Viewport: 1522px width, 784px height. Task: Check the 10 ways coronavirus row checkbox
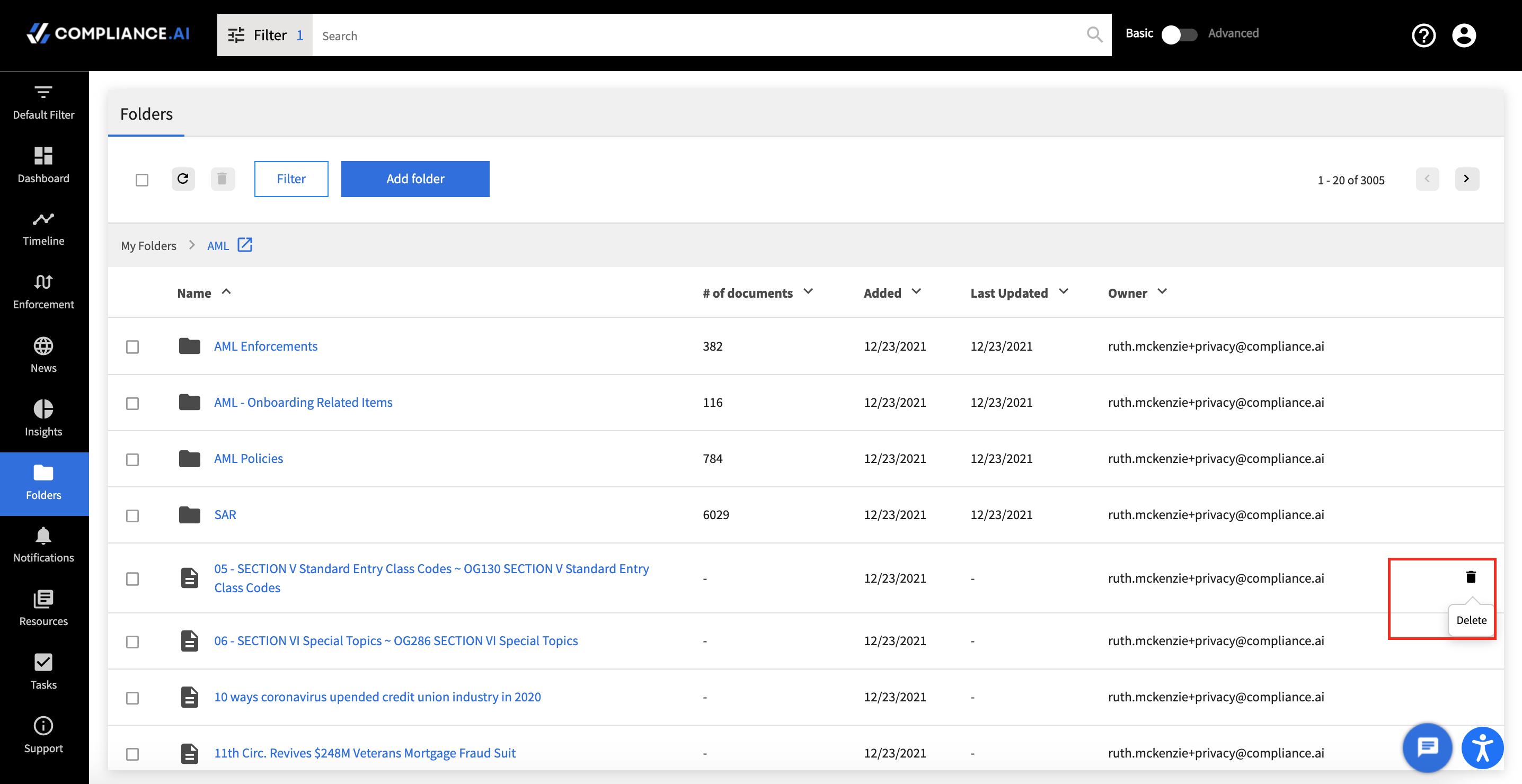132,698
